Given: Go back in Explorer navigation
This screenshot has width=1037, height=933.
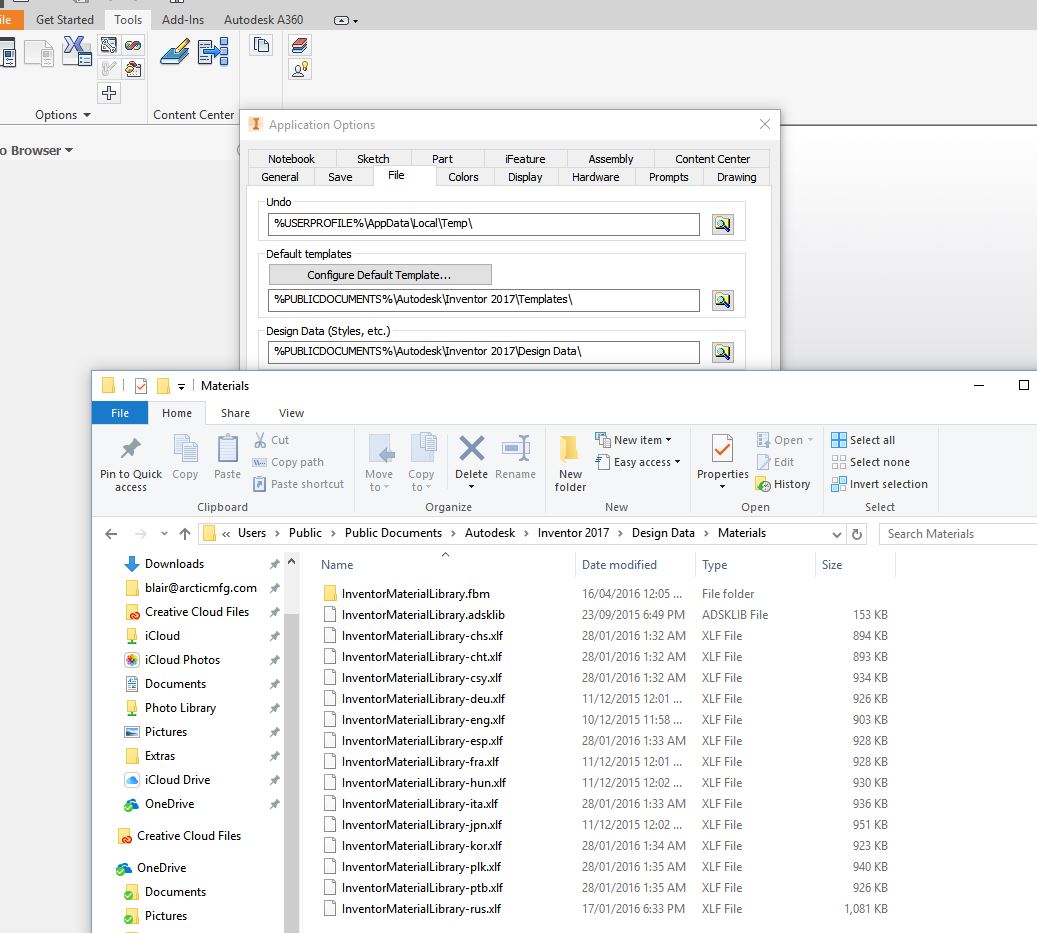Looking at the screenshot, I should coord(111,534).
